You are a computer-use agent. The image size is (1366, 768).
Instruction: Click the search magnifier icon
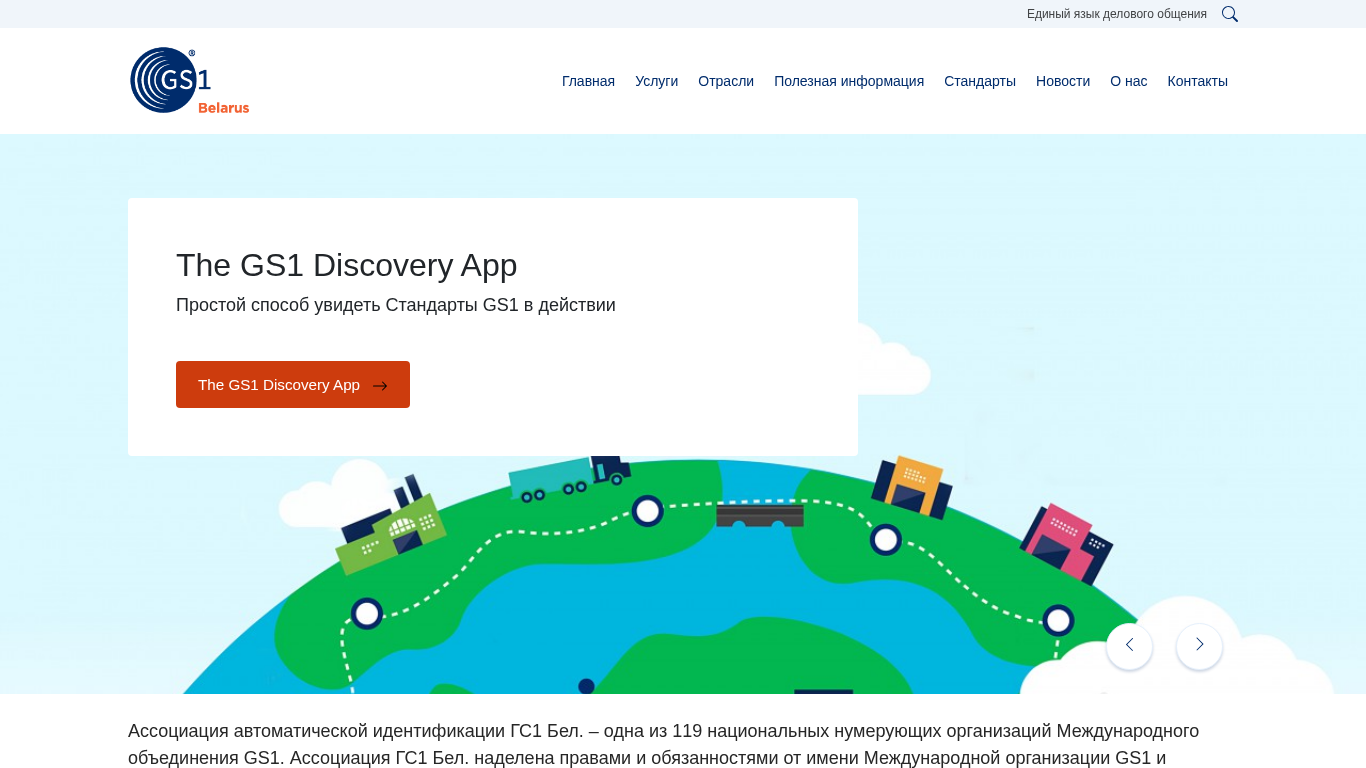pyautogui.click(x=1230, y=14)
